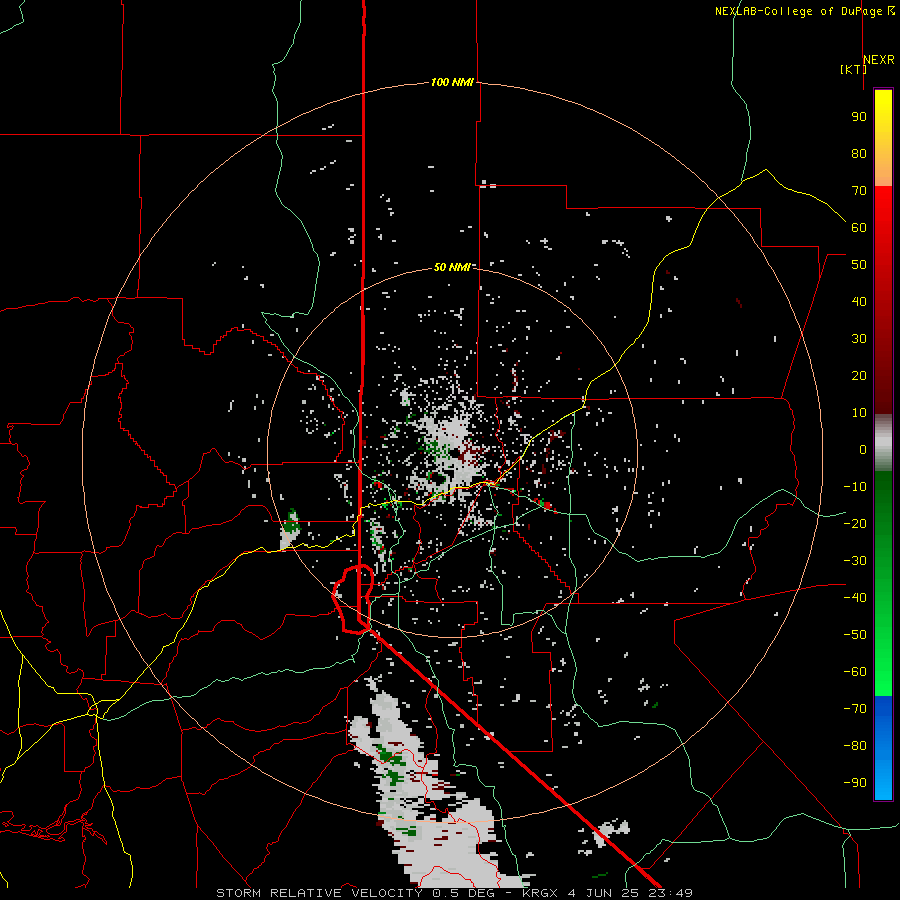Click the positive 10 scale value
Image resolution: width=900 pixels, height=900 pixels.
tap(859, 413)
